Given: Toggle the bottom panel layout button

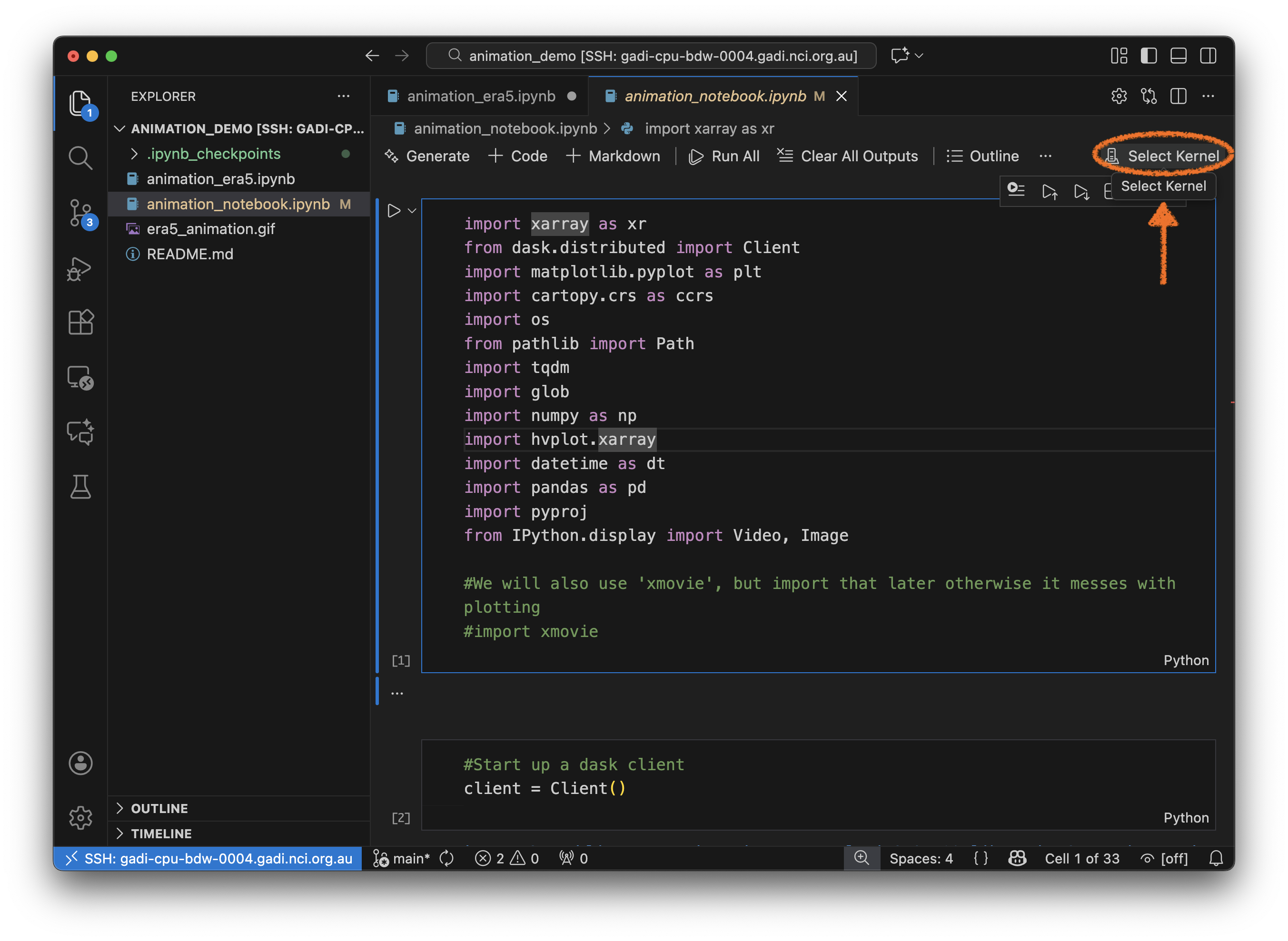Looking at the screenshot, I should 1178,56.
